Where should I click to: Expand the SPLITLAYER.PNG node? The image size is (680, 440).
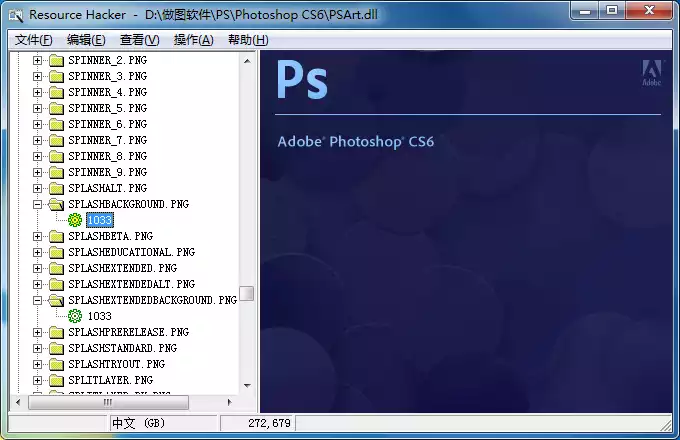[37, 380]
